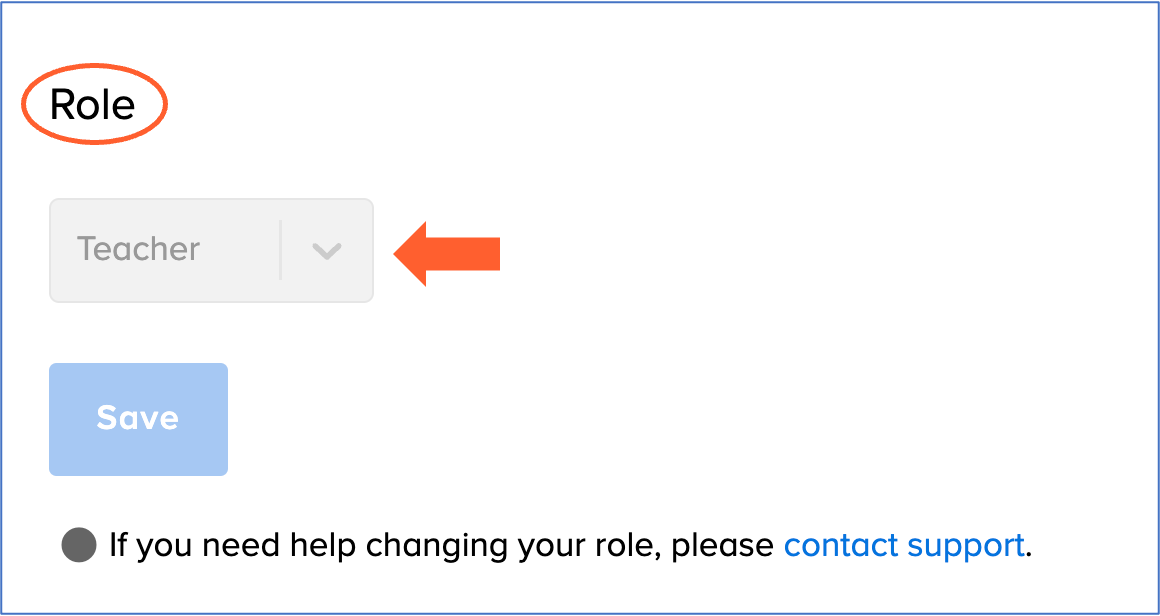
Task: Click the help text about changing role
Action: pos(440,546)
